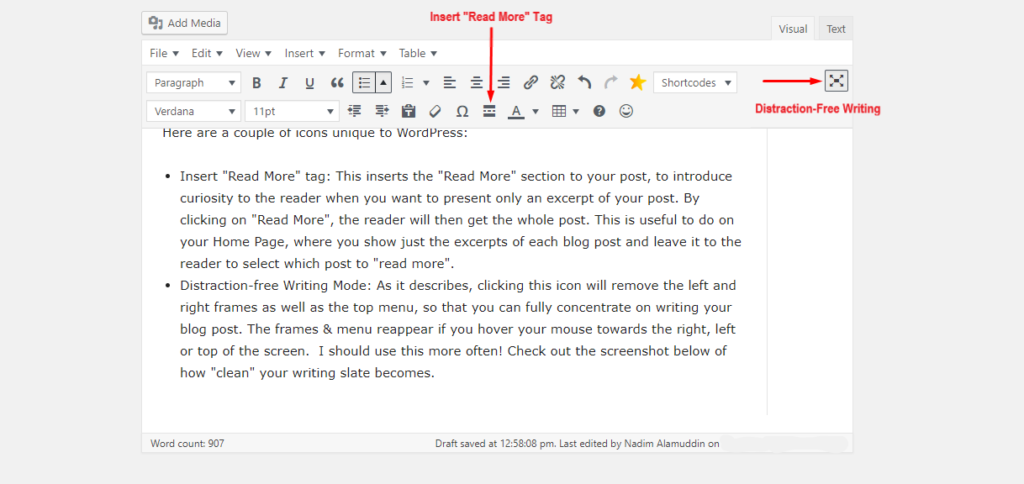Enable Distraction-Free Writing mode icon
The width and height of the screenshot is (1024, 484).
coord(837,80)
